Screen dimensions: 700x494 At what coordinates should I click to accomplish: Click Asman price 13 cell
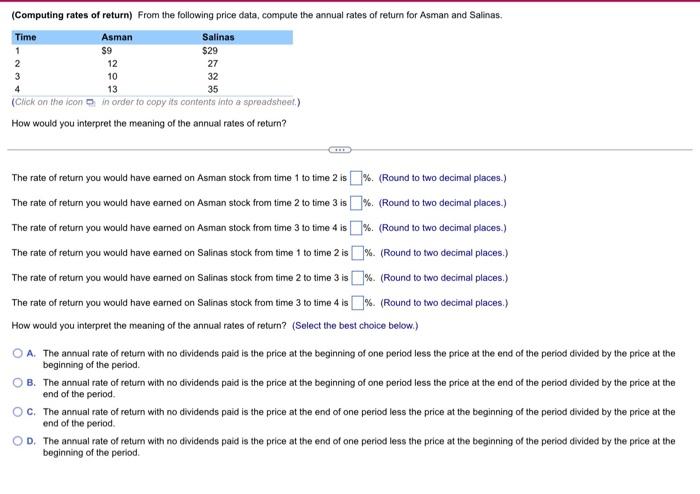tap(112, 90)
